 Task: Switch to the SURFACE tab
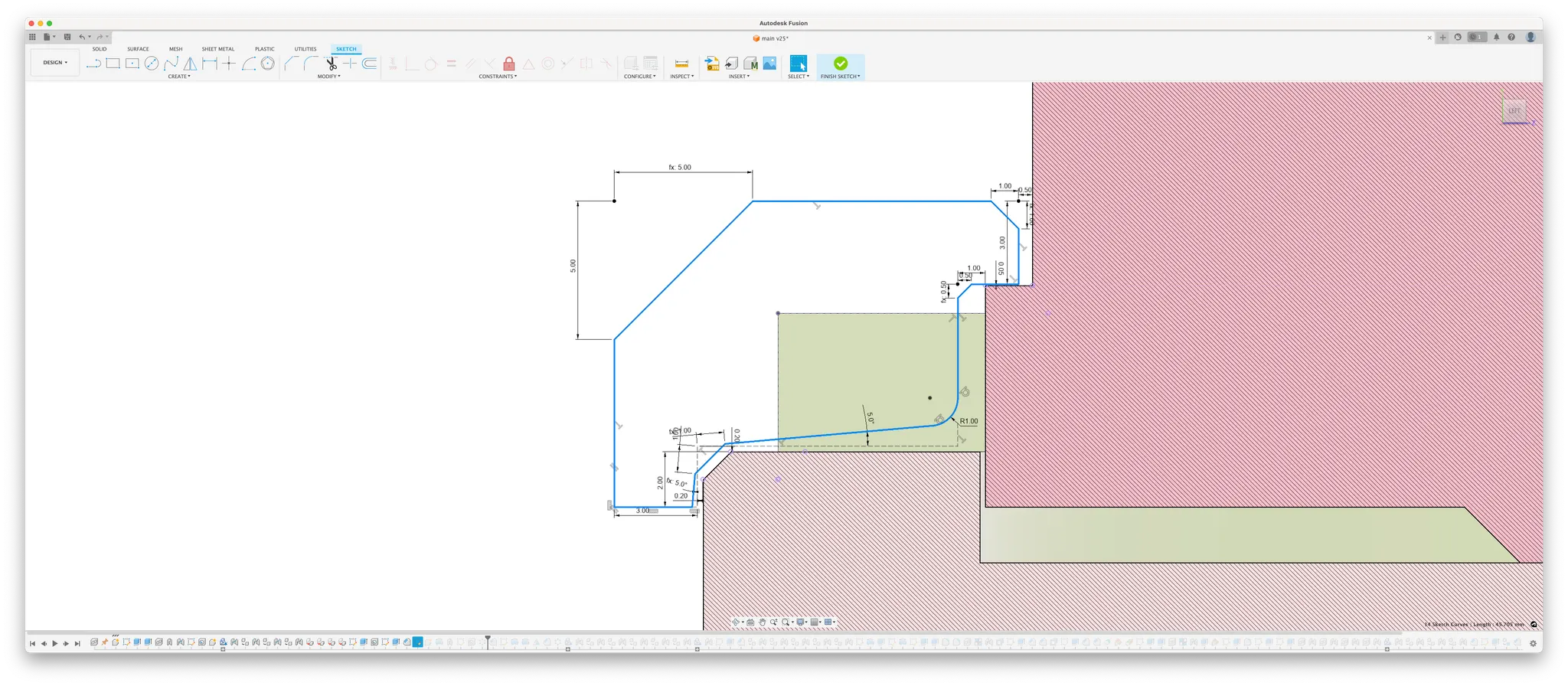138,49
